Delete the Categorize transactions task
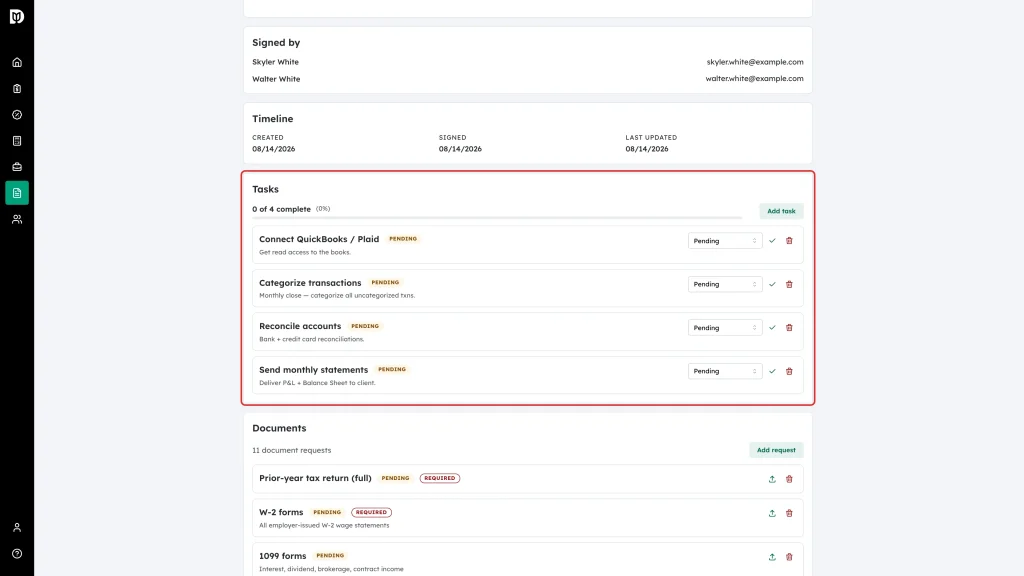Screen dimensions: 1024x576 point(789,285)
